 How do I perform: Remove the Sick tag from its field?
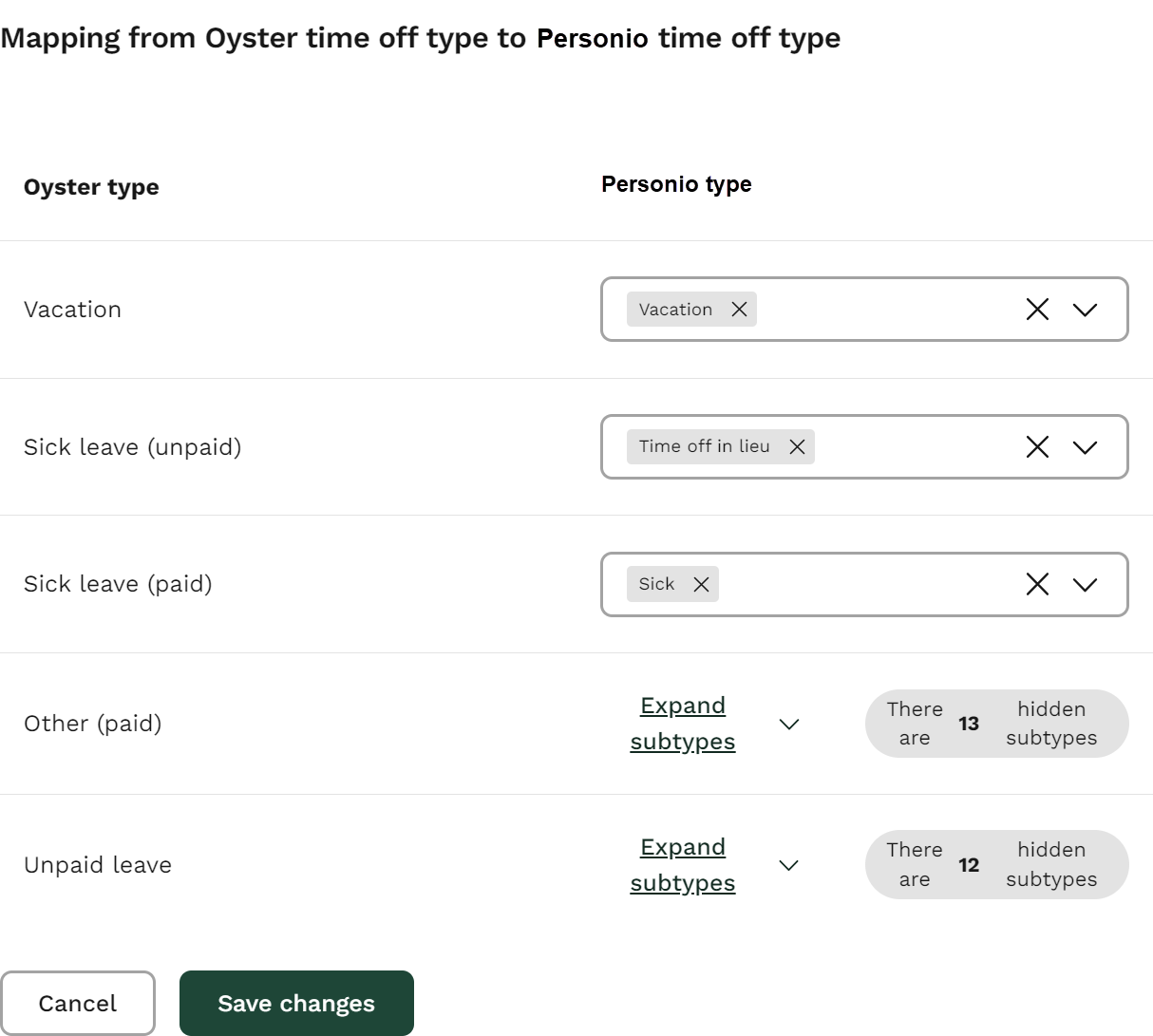(700, 584)
